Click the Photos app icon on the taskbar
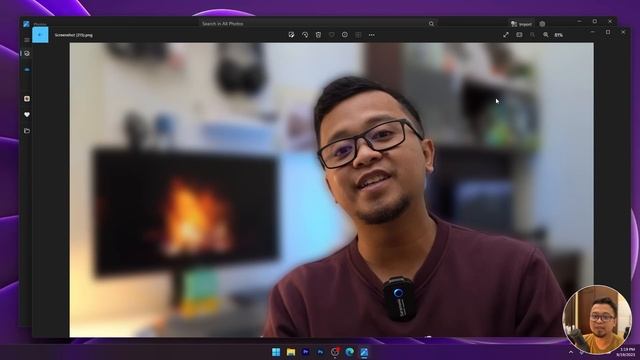640x360 pixels. click(x=364, y=352)
